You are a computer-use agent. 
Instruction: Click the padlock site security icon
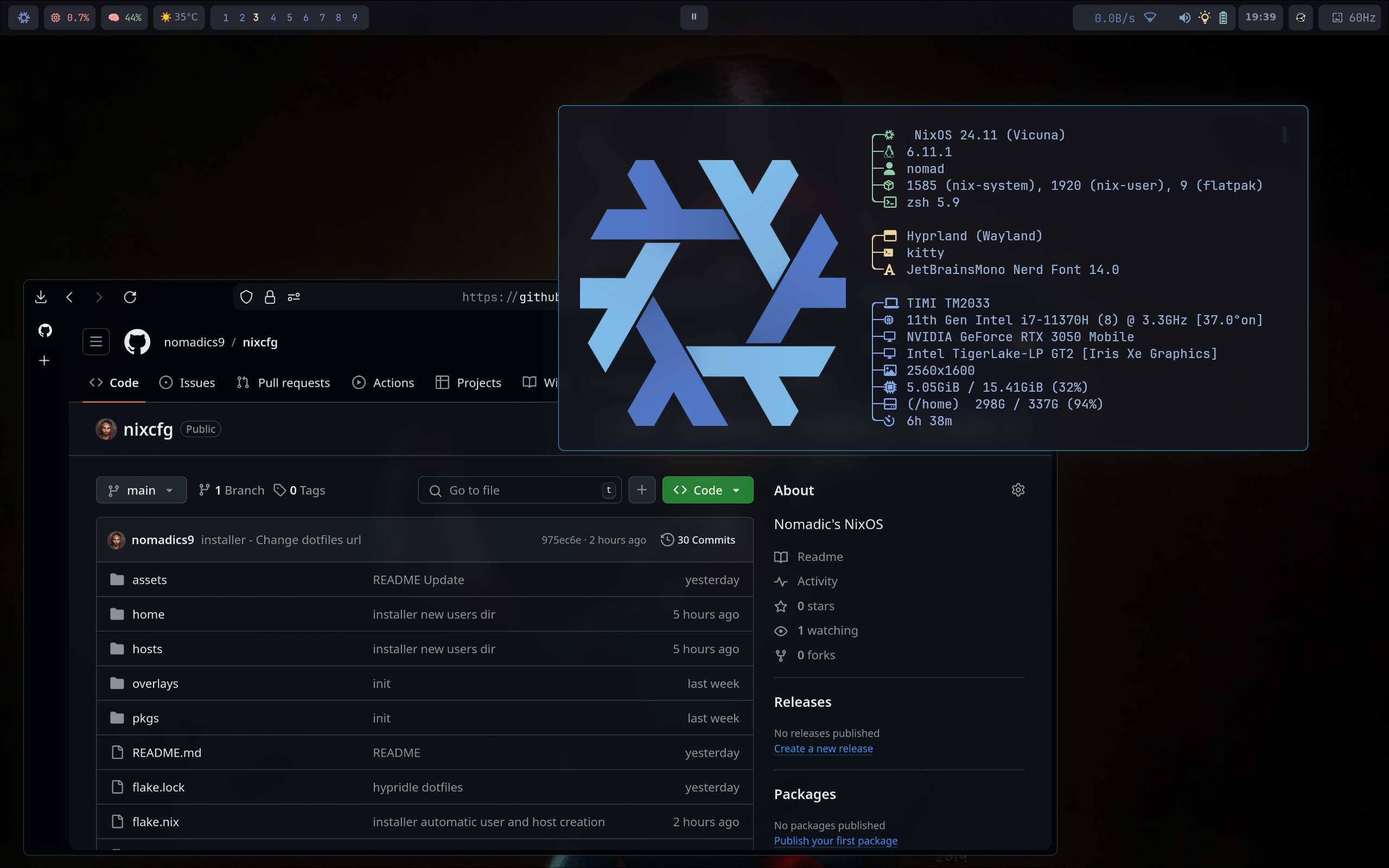(270, 297)
